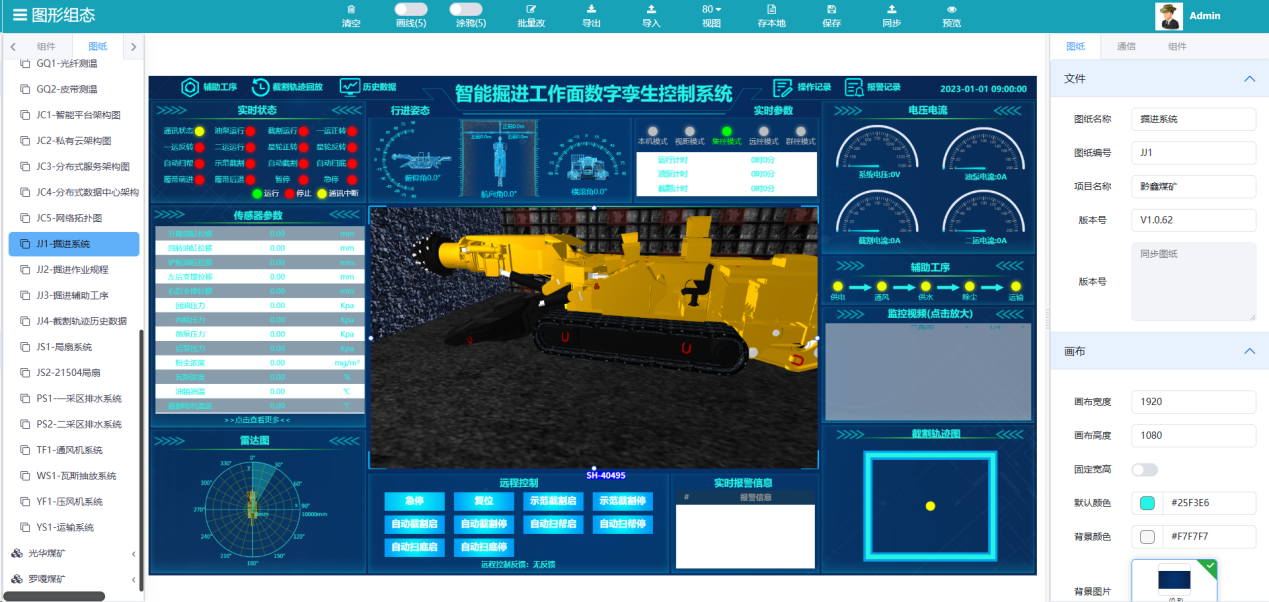The height and width of the screenshot is (602, 1269).
Task: Click the 导入 import icon
Action: pyautogui.click(x=651, y=9)
